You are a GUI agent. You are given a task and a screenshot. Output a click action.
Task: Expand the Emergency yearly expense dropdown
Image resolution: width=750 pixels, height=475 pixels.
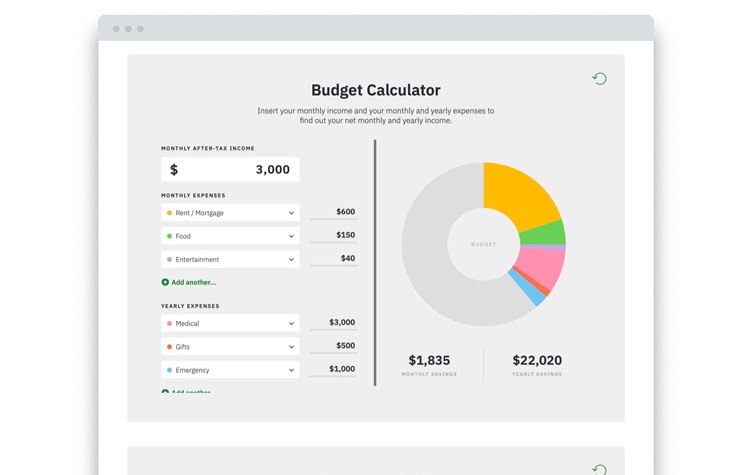pyautogui.click(x=230, y=370)
